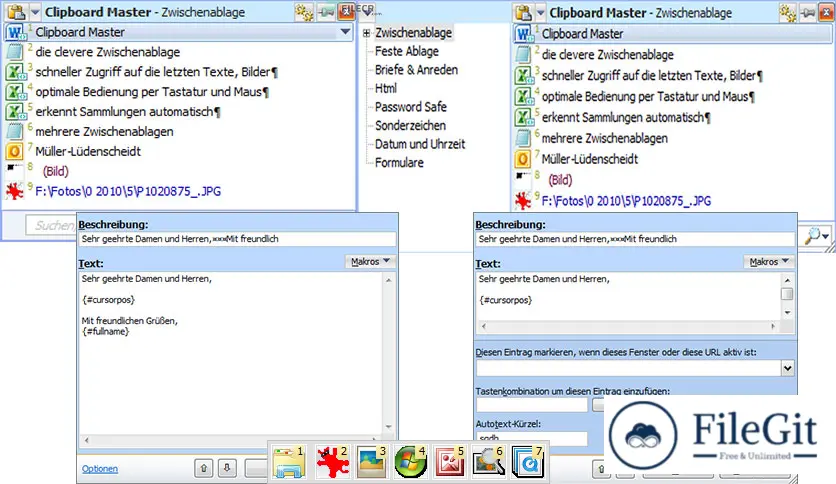
Task: Select 'Password Safe' in the tree
Action: click(x=411, y=107)
